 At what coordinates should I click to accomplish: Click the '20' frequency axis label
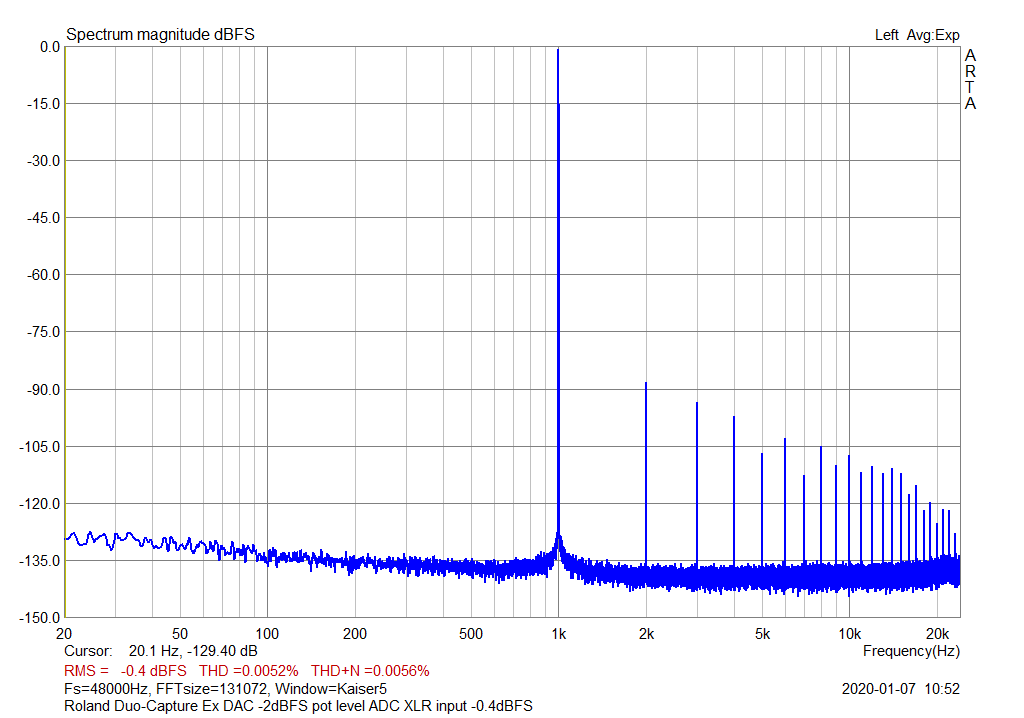point(64,634)
